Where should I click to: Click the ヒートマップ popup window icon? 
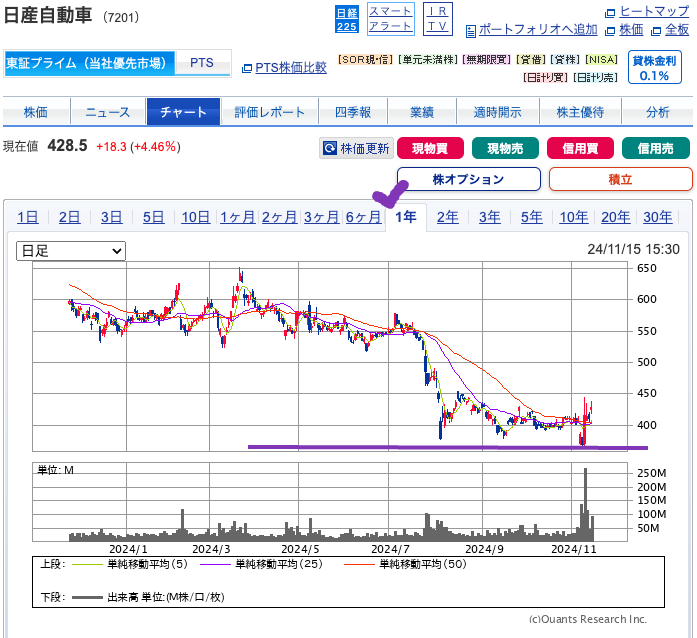(x=610, y=13)
